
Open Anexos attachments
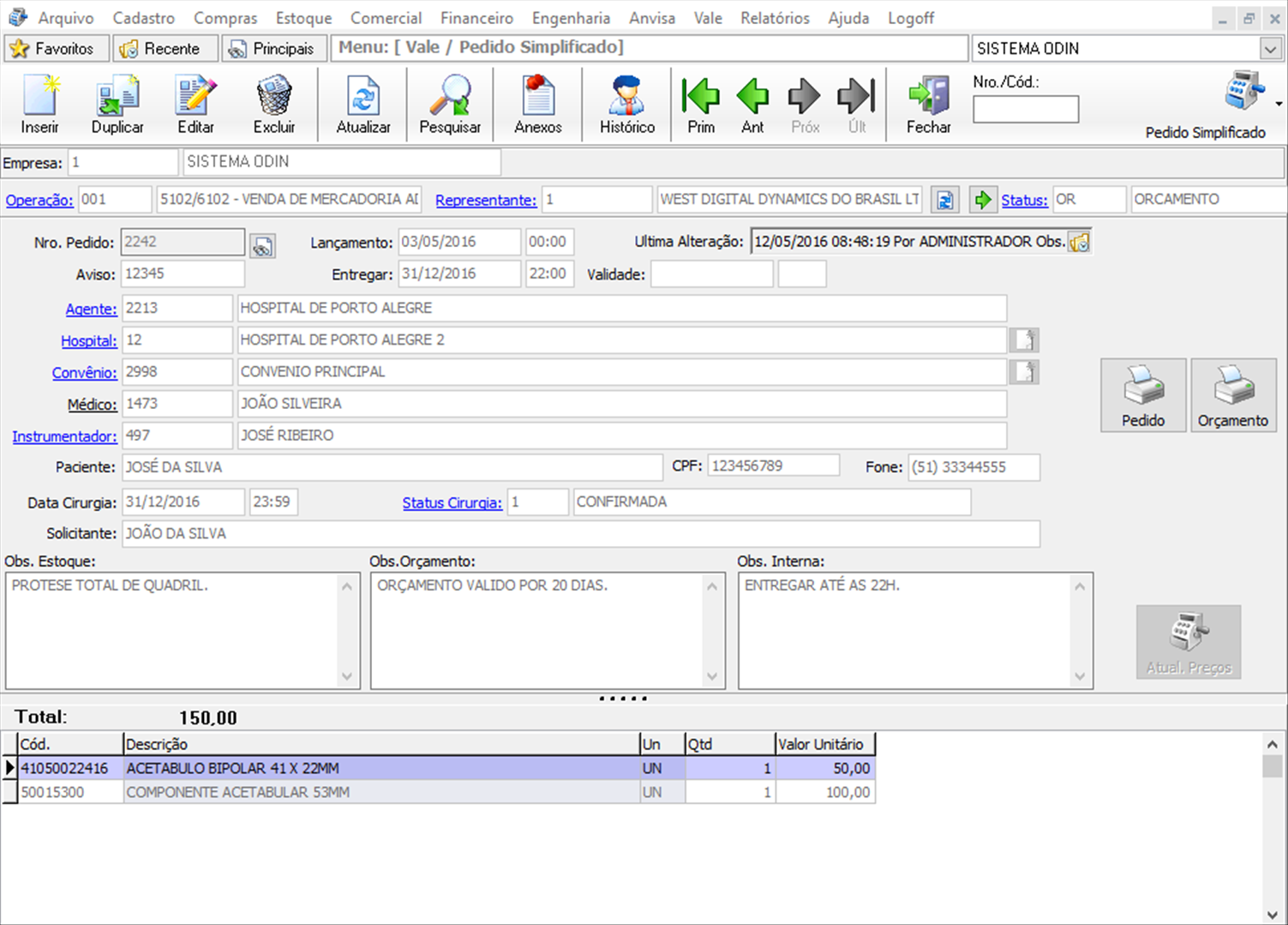tap(538, 105)
